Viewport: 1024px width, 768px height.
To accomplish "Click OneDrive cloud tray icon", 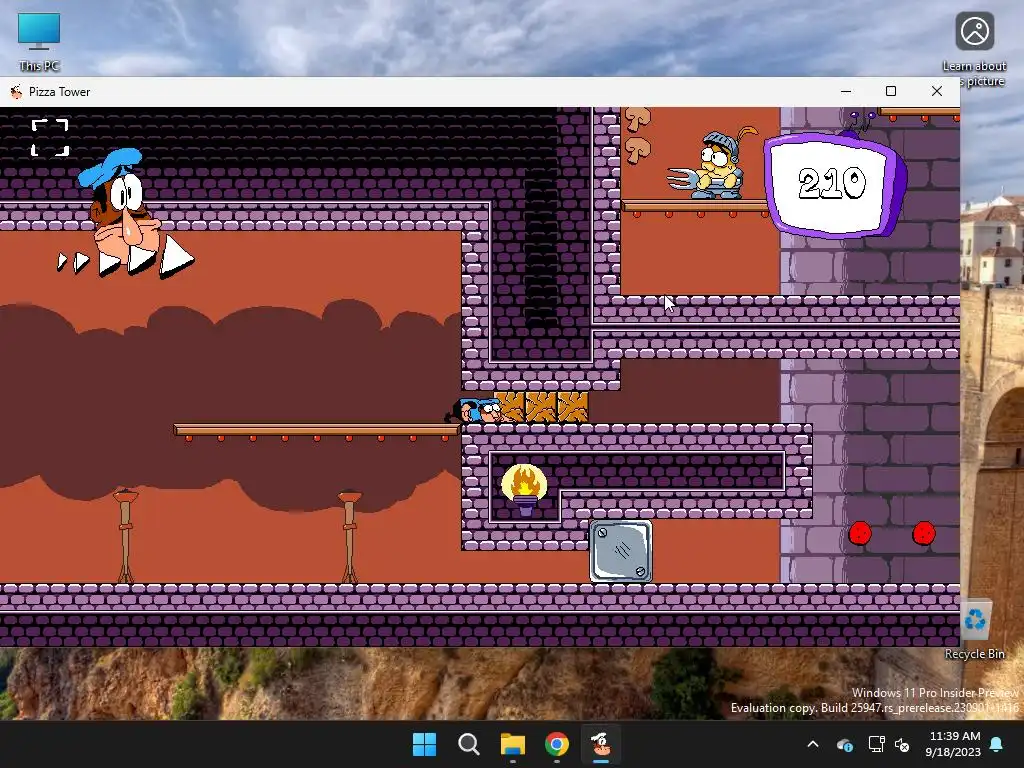I will coord(844,744).
